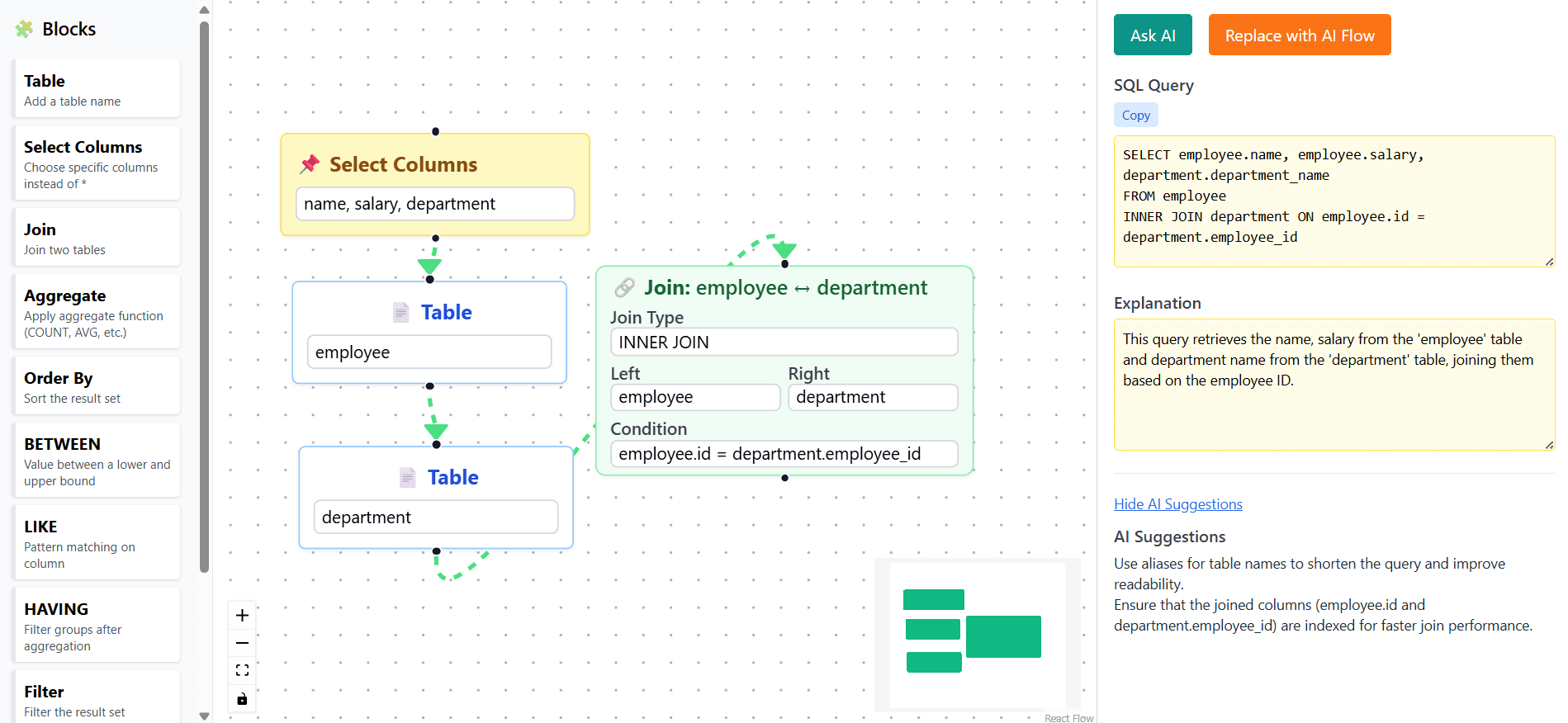
Task: Select the Table block in sidebar
Action: tap(97, 89)
